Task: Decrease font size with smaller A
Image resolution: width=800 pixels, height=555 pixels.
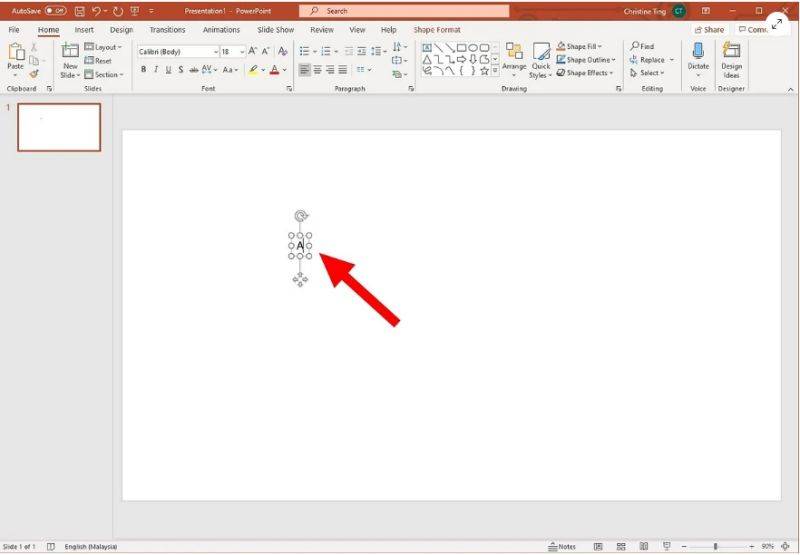Action: (x=266, y=51)
